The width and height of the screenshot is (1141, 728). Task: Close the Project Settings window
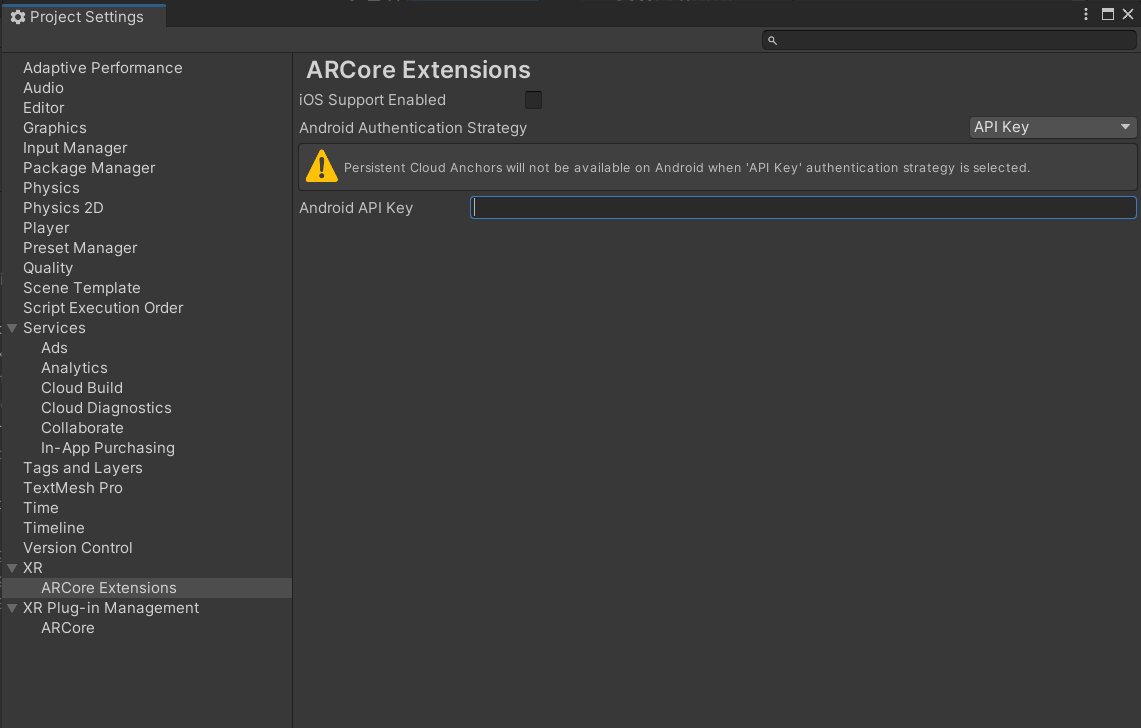(x=1128, y=14)
